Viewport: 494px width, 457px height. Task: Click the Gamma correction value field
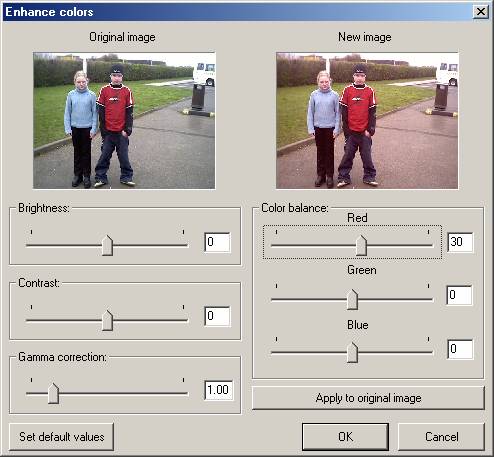pyautogui.click(x=219, y=390)
